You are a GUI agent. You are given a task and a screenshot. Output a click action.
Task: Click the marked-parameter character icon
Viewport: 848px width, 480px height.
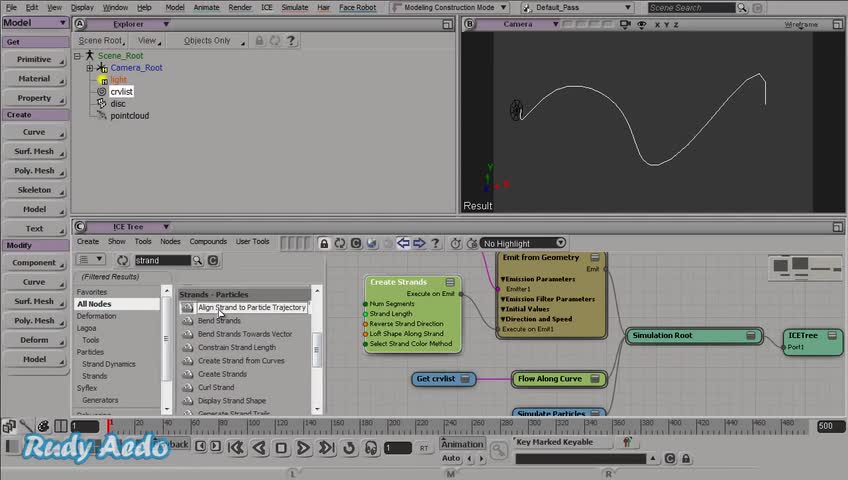point(627,442)
